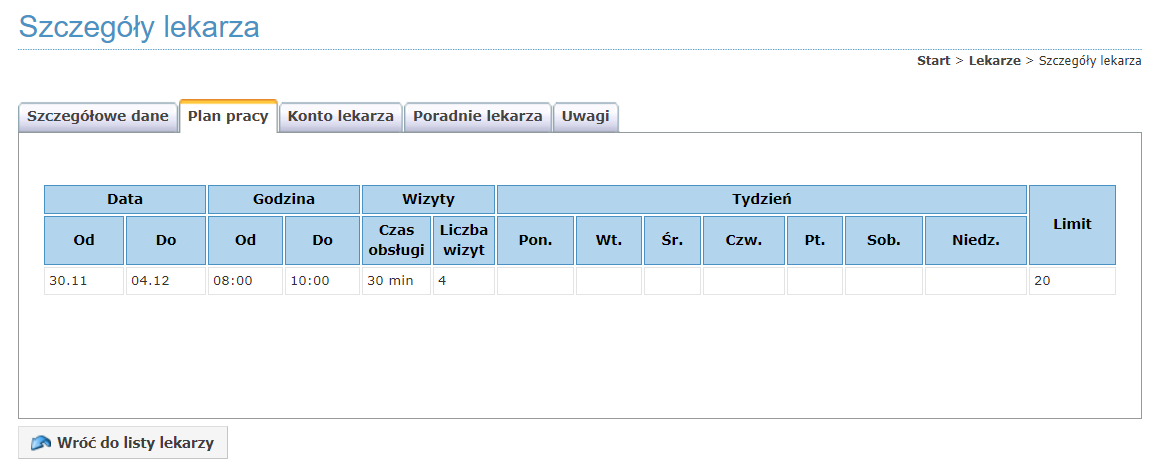Select the 30.11 start date cell
This screenshot has height=468, width=1158.
pyautogui.click(x=84, y=281)
